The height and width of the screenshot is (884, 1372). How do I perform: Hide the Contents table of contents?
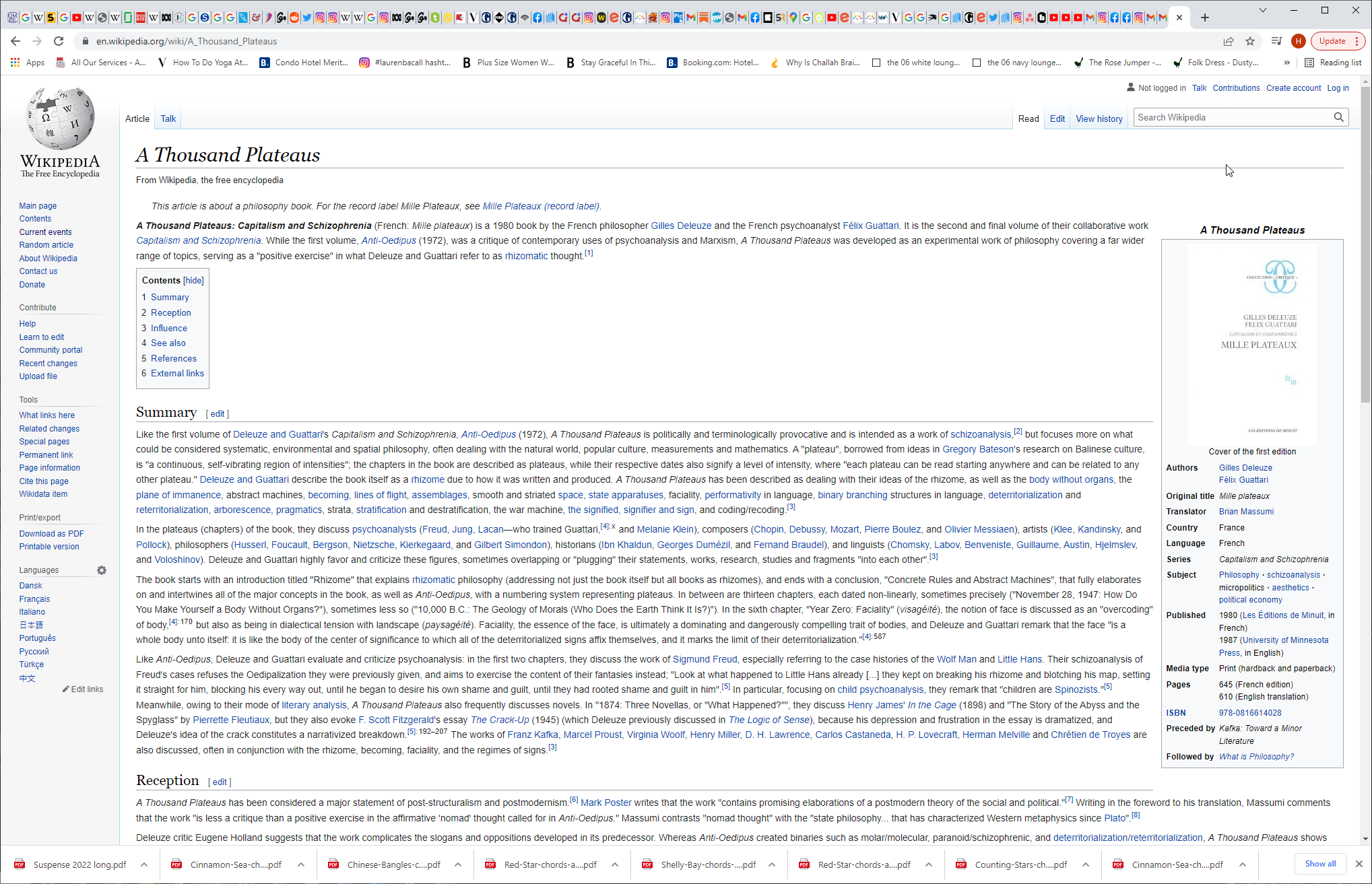click(x=193, y=281)
